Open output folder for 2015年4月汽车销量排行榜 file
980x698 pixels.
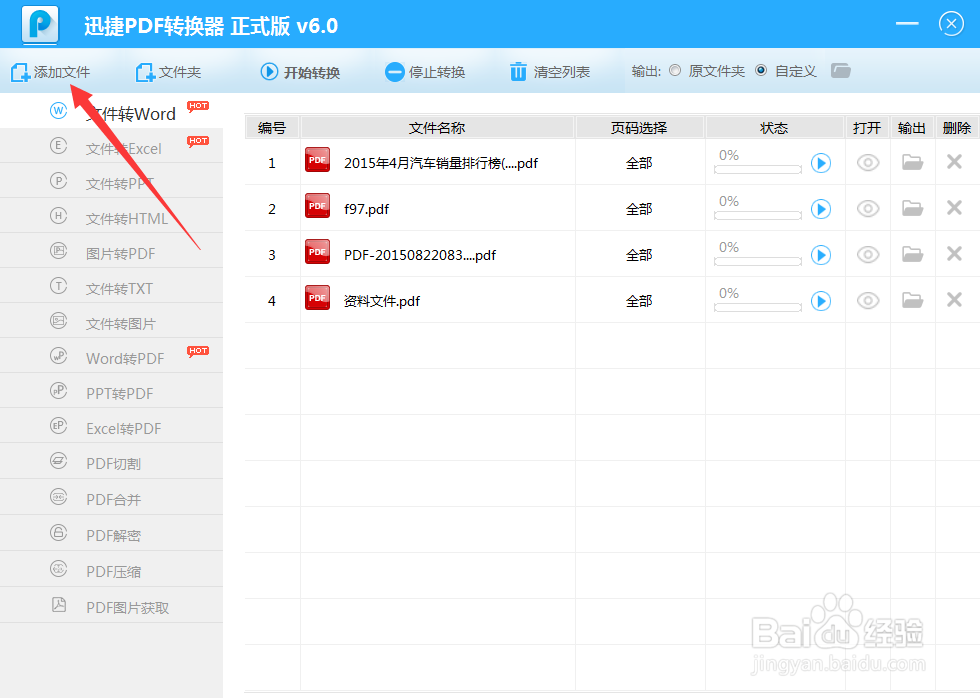[x=912, y=162]
